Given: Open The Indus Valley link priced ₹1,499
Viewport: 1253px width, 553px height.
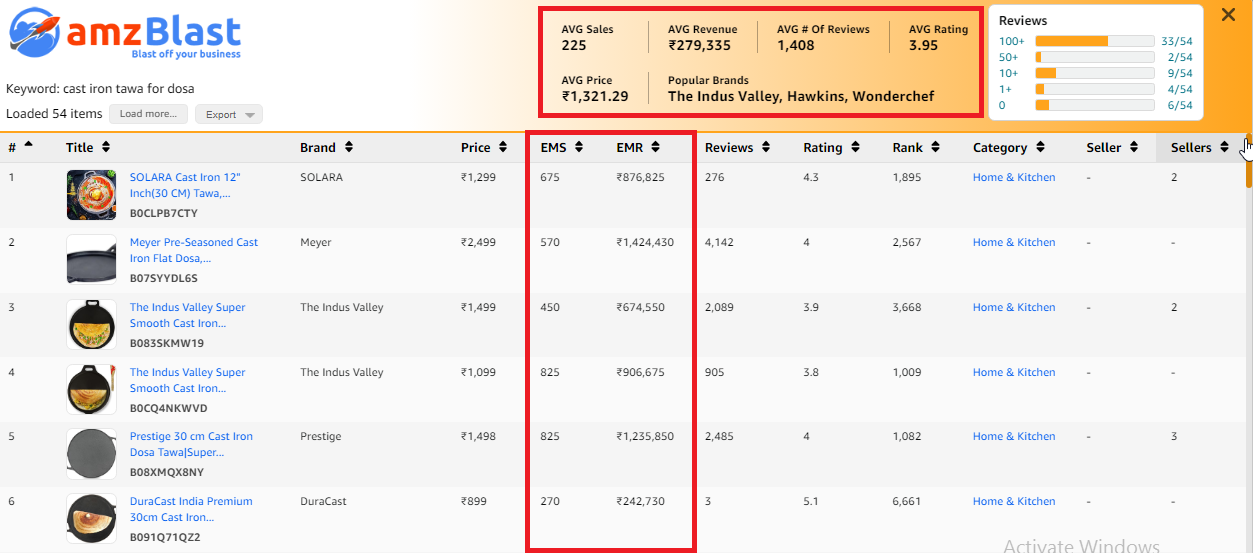Looking at the screenshot, I should pos(187,315).
